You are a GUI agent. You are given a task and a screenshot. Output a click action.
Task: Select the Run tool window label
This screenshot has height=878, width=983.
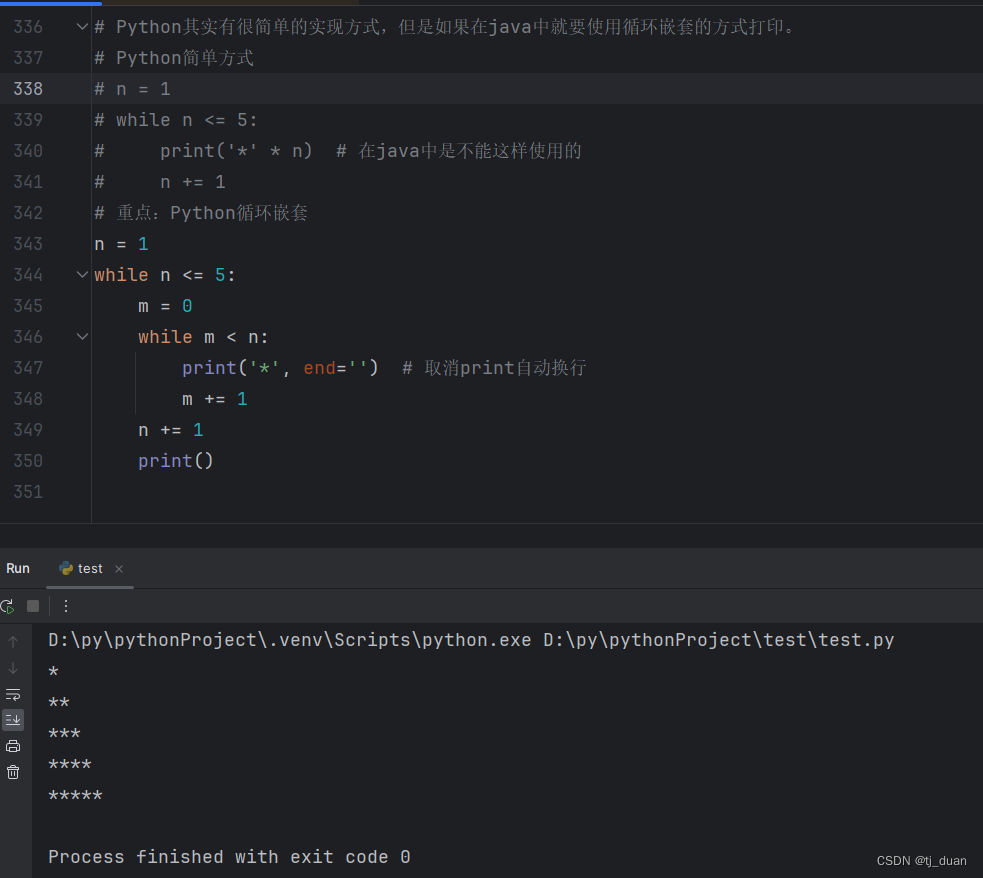[18, 568]
